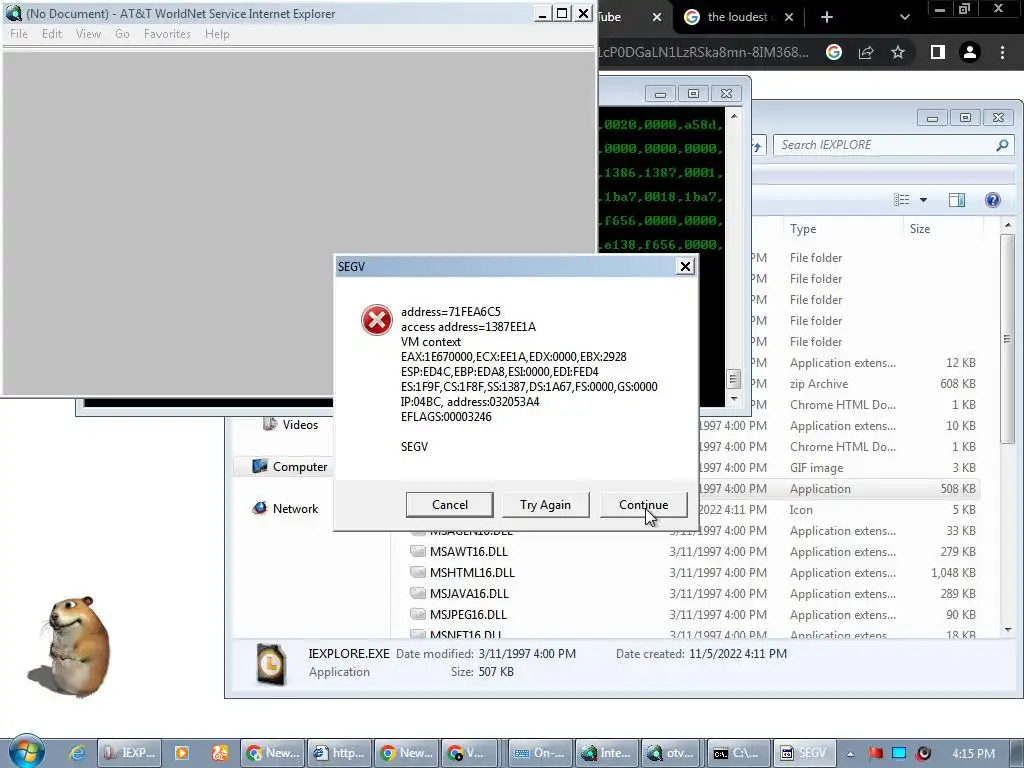Image resolution: width=1024 pixels, height=768 pixels.
Task: Click the IEXPLORE.EXE icon in the details pane
Action: 271,664
